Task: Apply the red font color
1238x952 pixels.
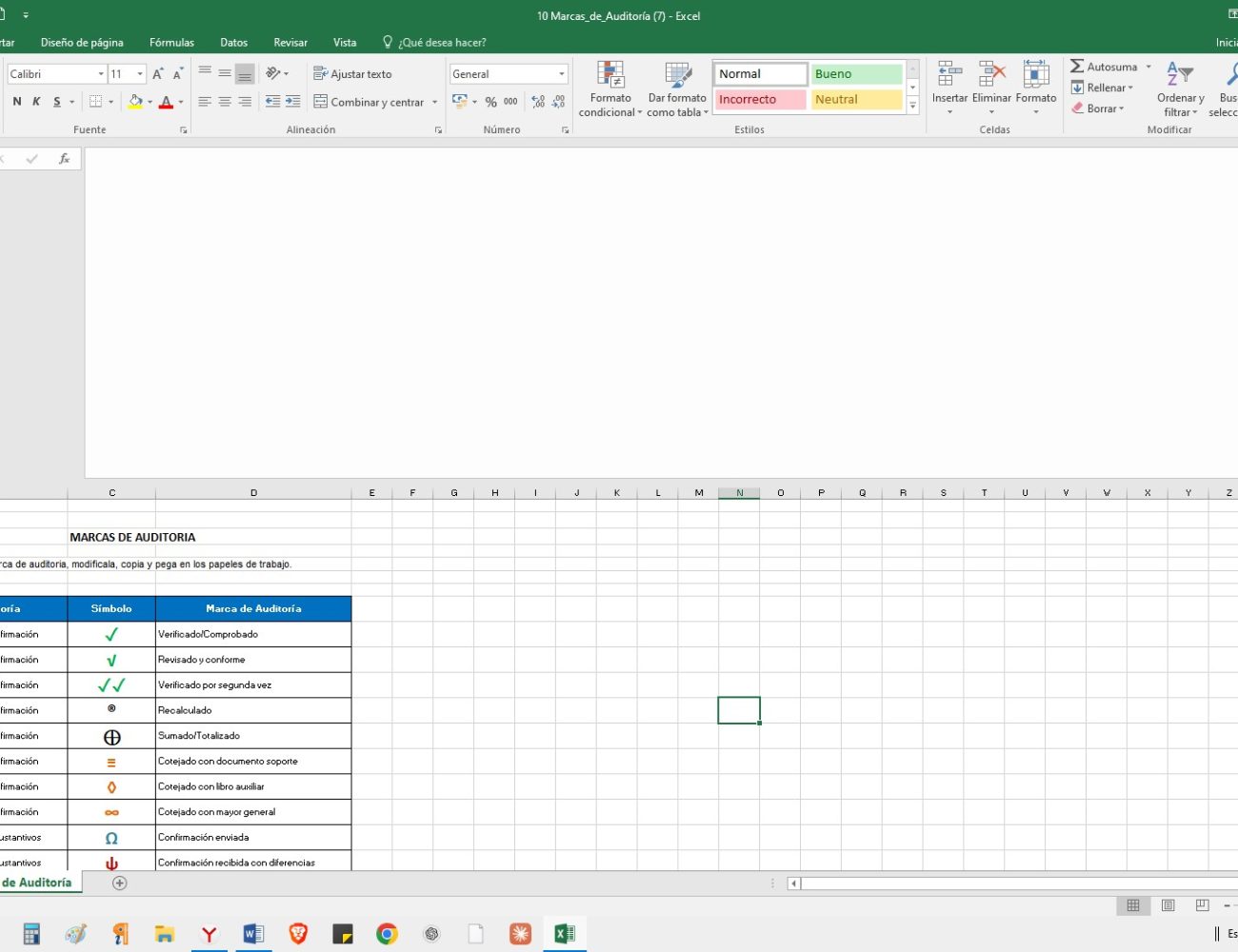Action: [167, 102]
